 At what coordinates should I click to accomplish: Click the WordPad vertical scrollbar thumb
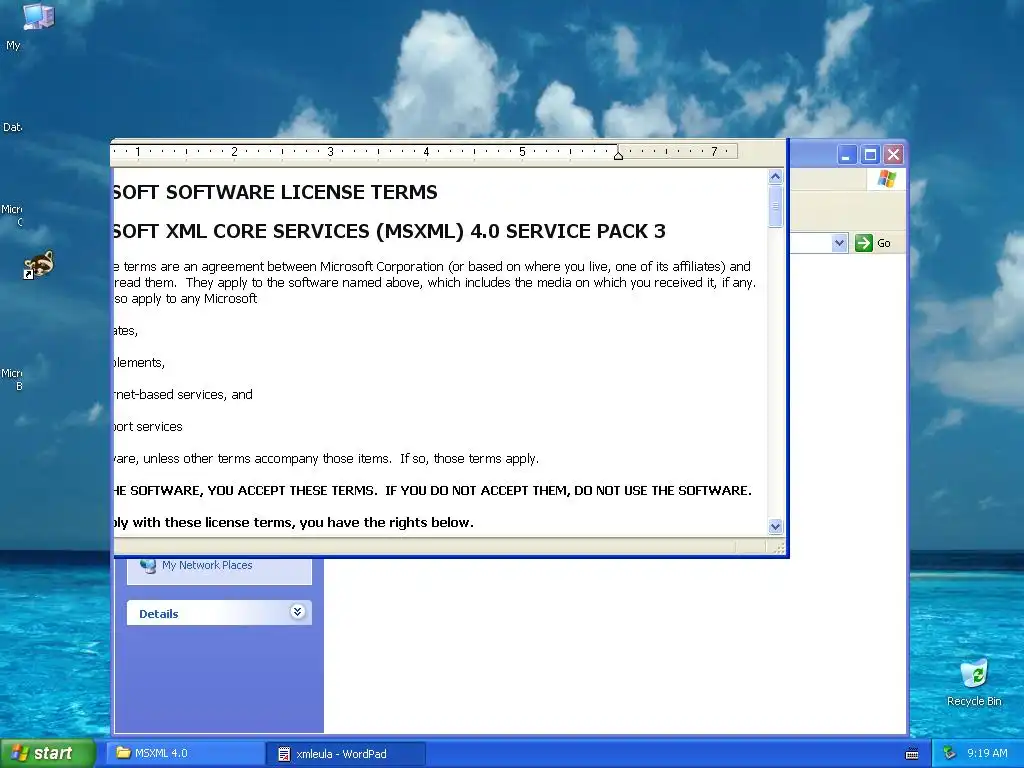775,206
